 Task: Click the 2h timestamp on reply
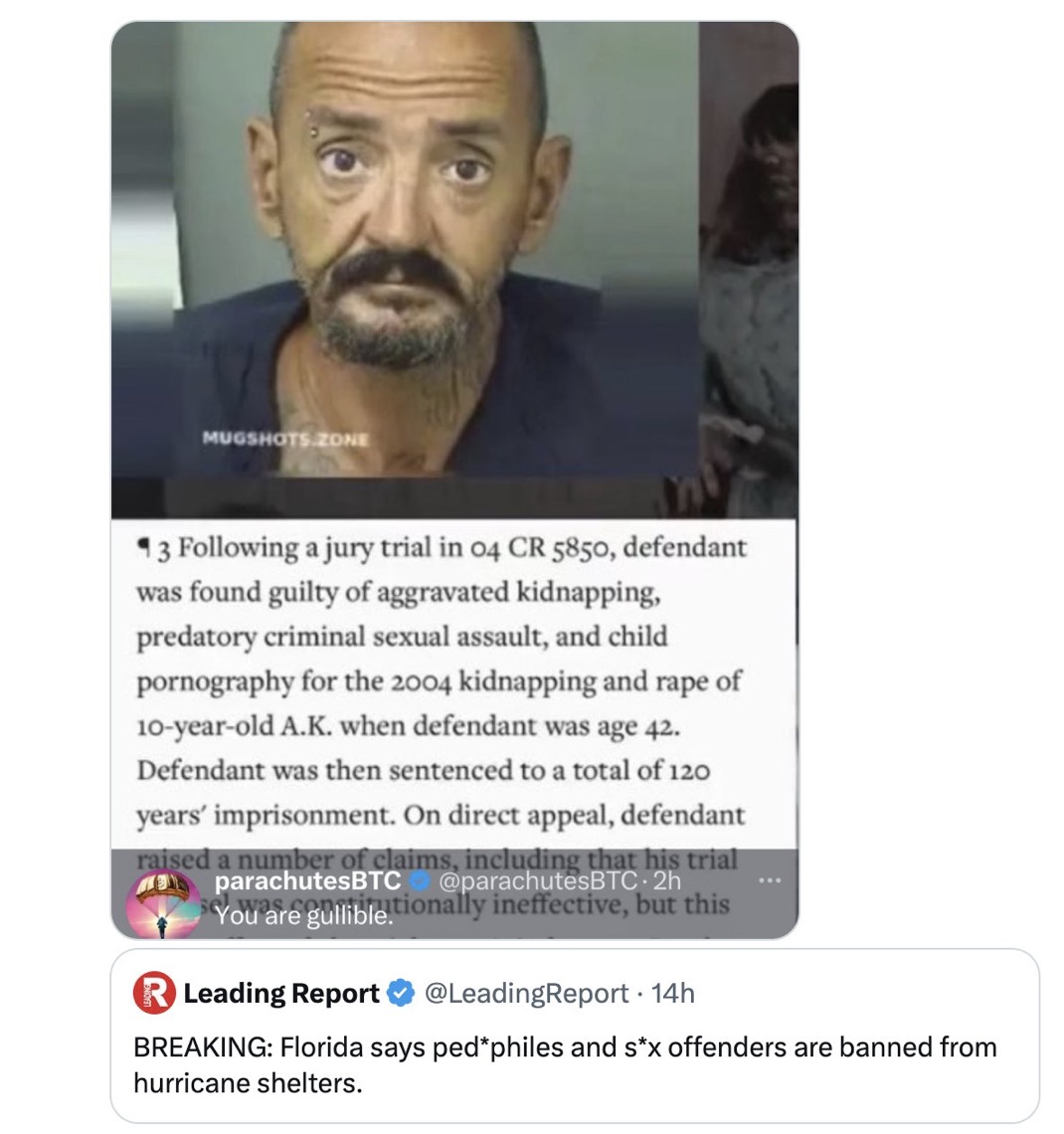point(666,881)
